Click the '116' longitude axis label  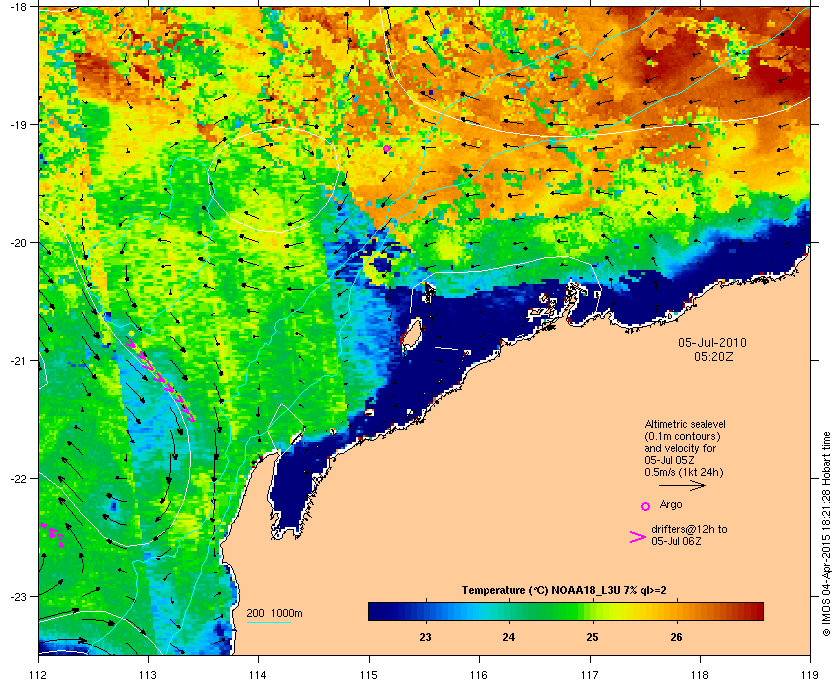tap(479, 674)
